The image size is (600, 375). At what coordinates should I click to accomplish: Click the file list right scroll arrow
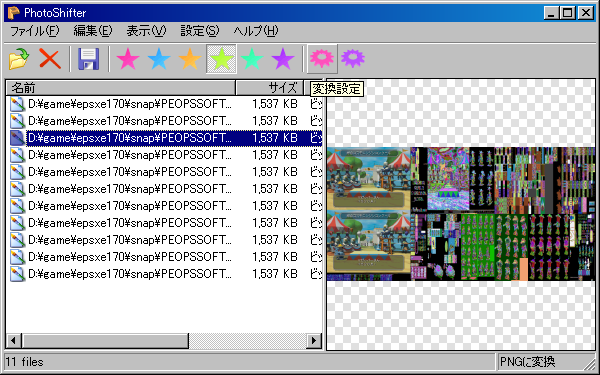click(314, 340)
